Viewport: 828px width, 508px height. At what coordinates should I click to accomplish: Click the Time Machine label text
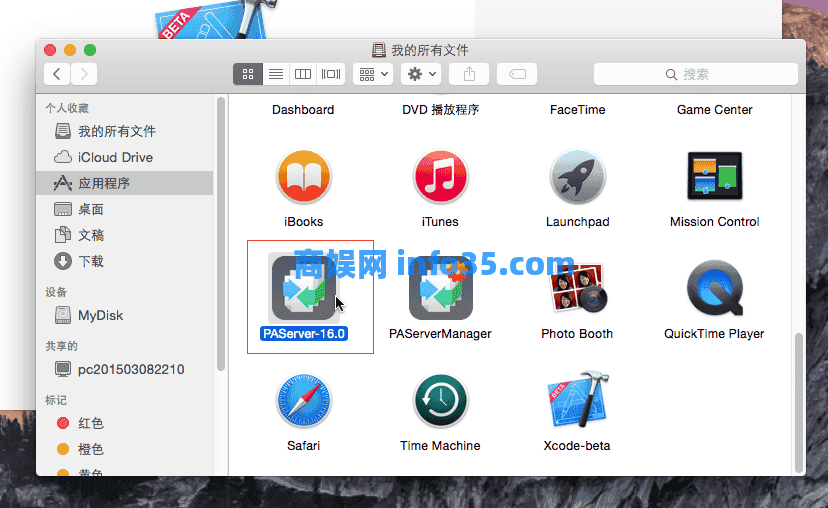click(440, 446)
